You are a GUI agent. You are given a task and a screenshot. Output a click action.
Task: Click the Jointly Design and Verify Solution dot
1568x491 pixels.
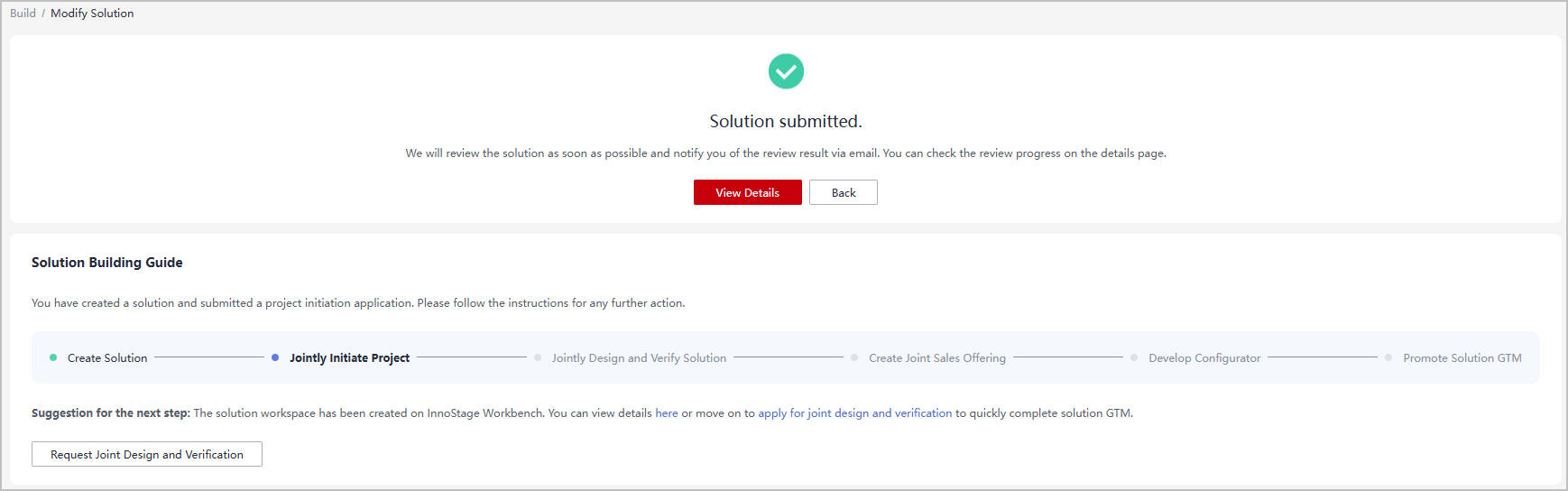(x=538, y=357)
